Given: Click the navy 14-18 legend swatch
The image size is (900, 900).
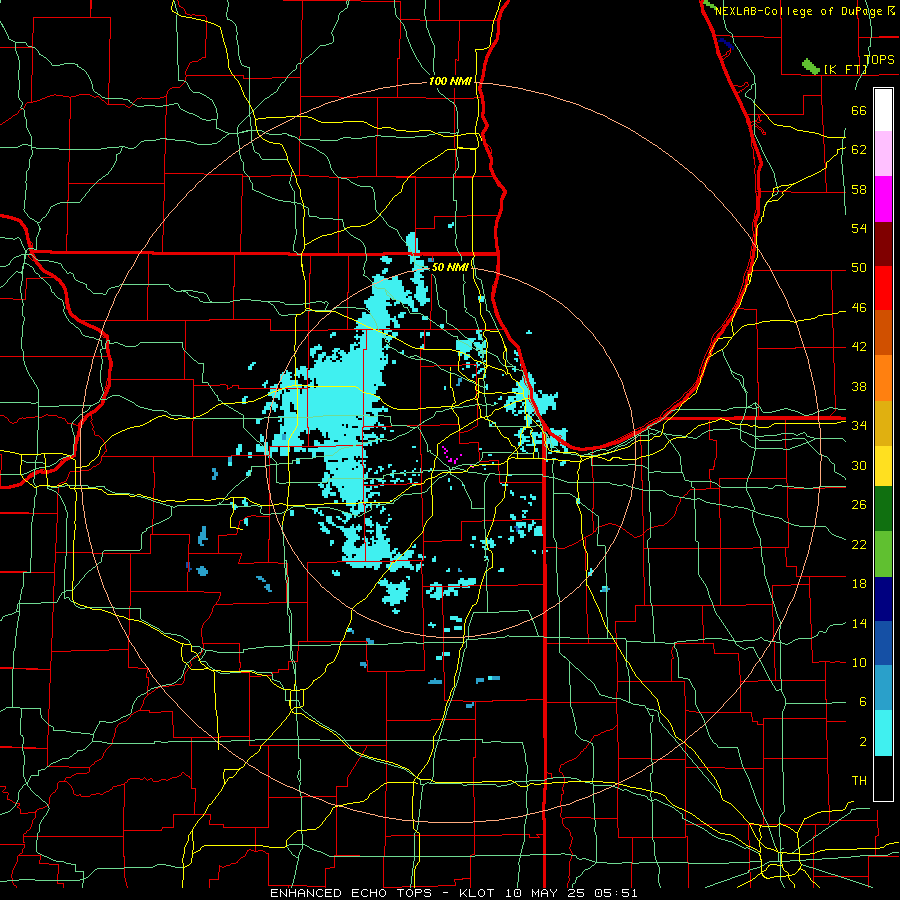Looking at the screenshot, I should pyautogui.click(x=883, y=599).
